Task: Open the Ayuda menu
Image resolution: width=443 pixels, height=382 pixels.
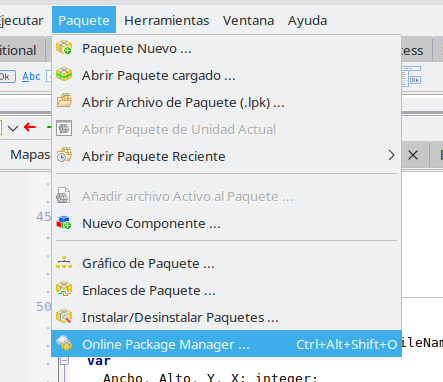Action: pos(307,20)
